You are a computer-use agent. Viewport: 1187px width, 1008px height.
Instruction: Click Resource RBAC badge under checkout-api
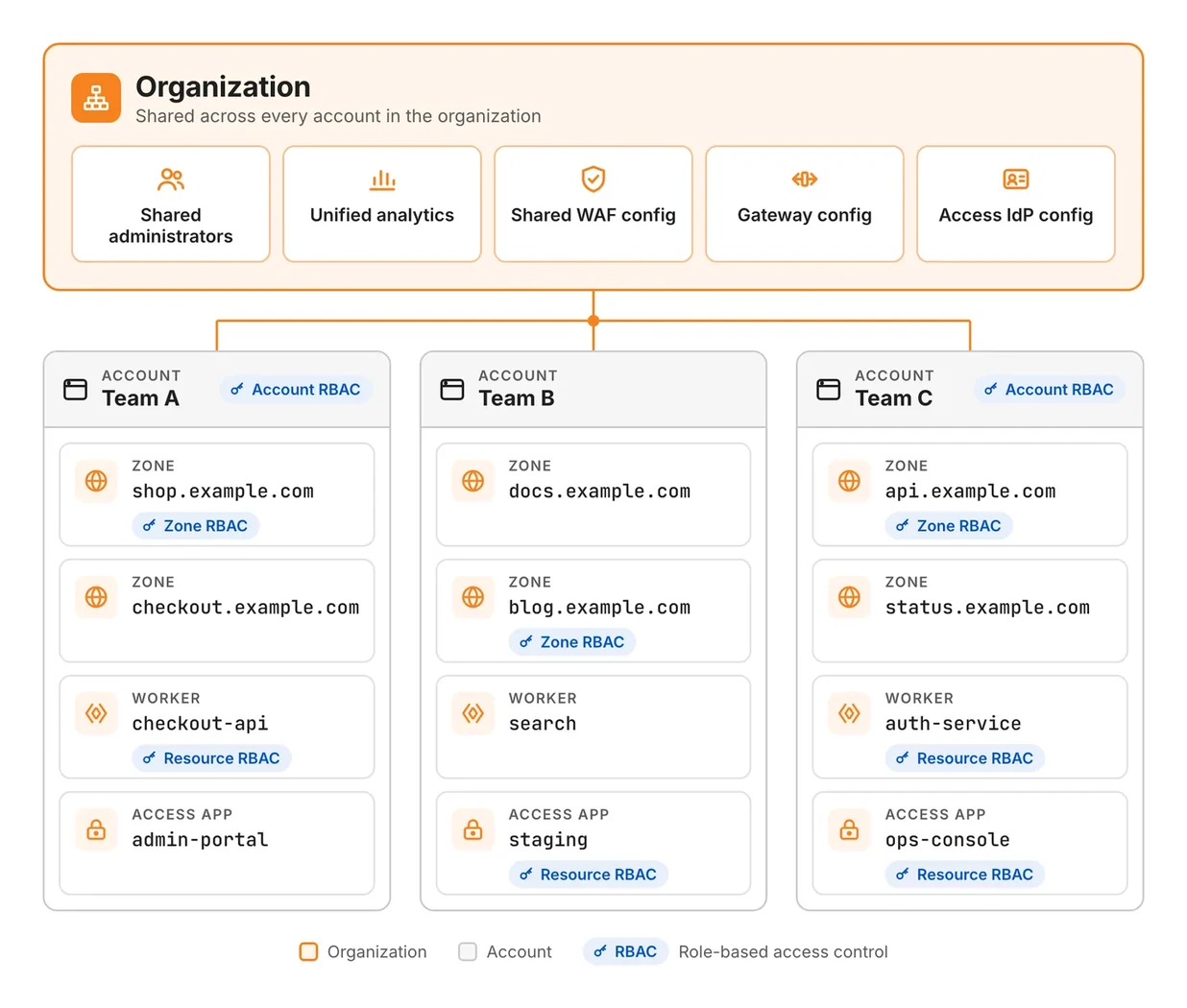click(x=211, y=757)
